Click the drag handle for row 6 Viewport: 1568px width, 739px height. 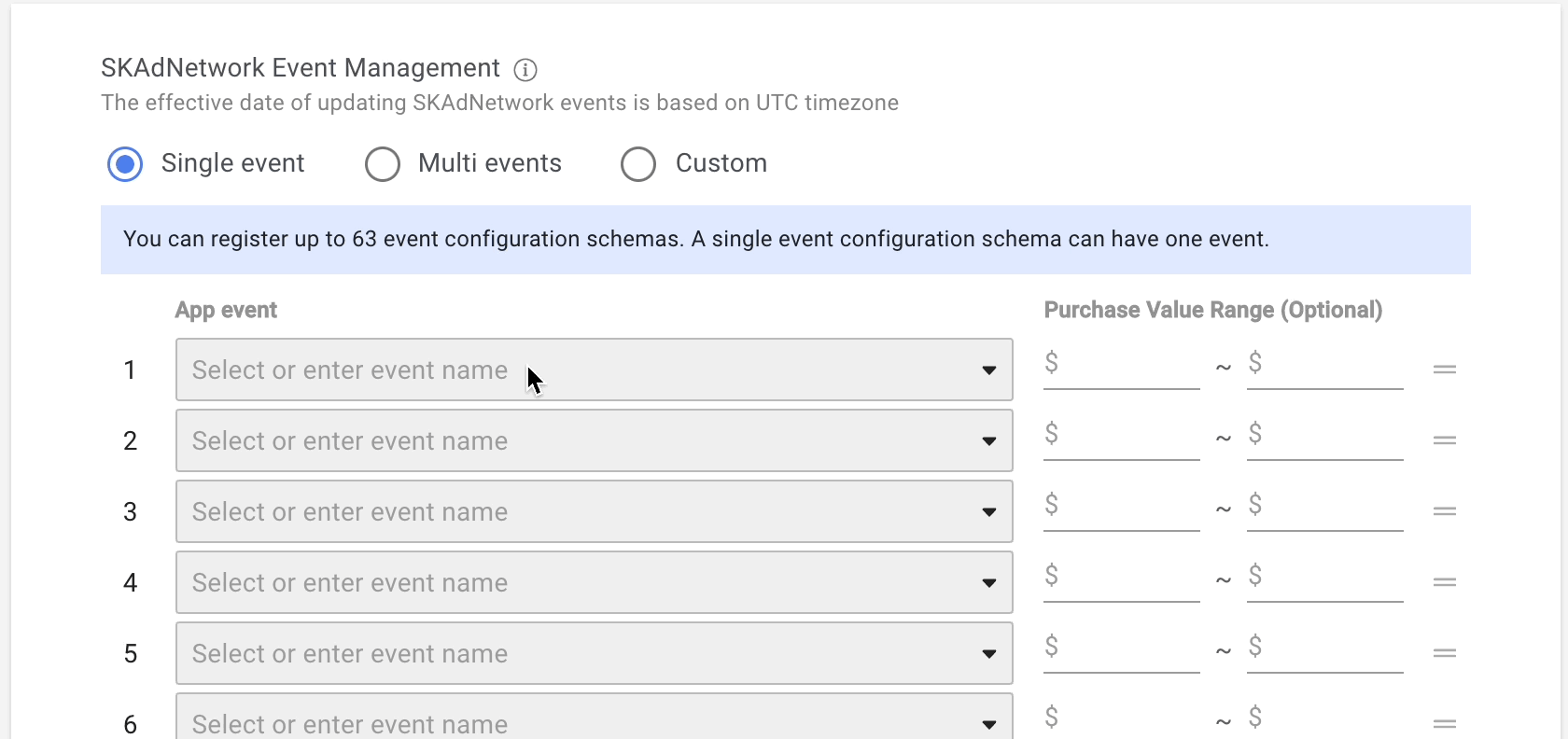tap(1445, 724)
